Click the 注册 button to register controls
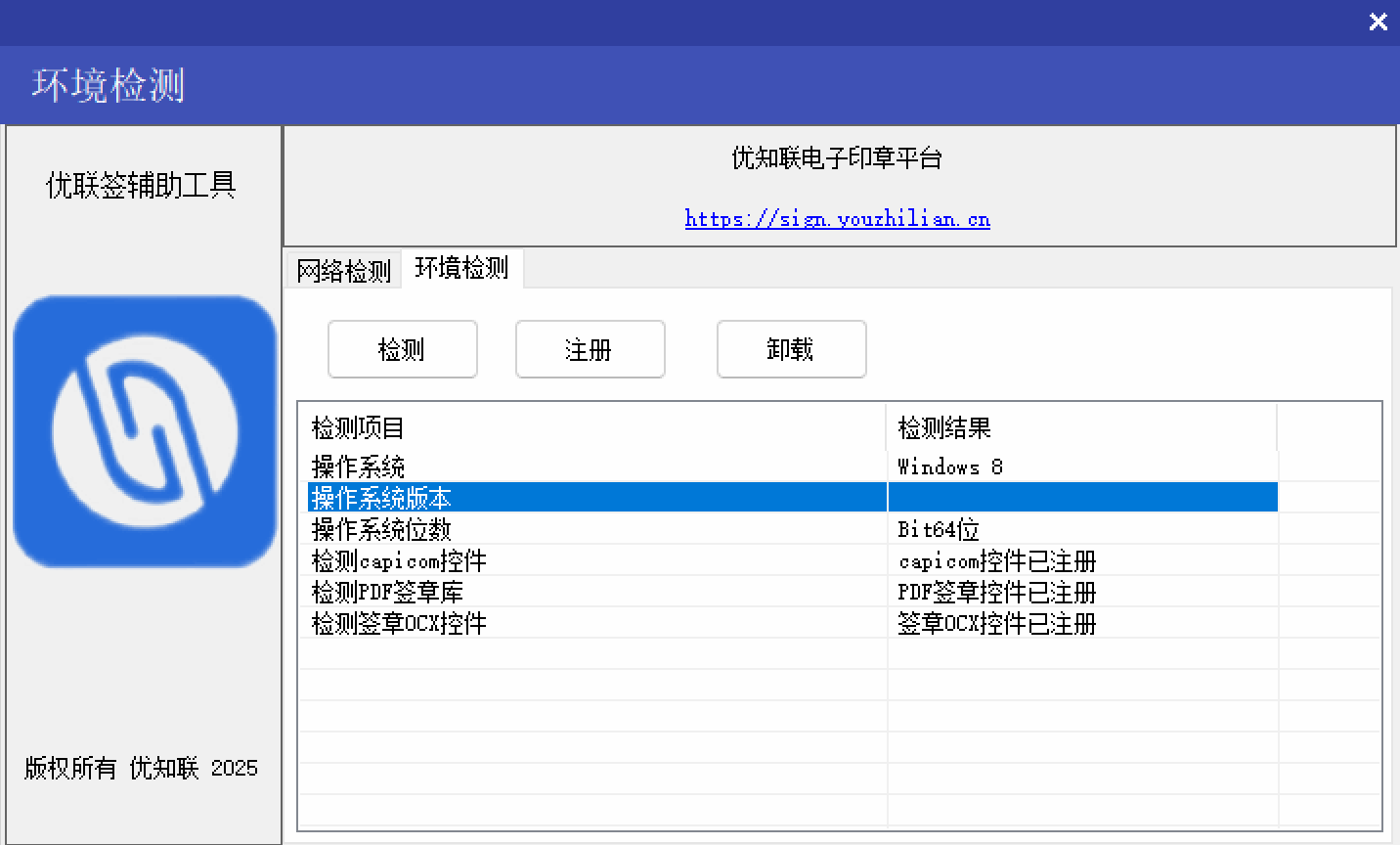The width and height of the screenshot is (1400, 845). pyautogui.click(x=590, y=349)
